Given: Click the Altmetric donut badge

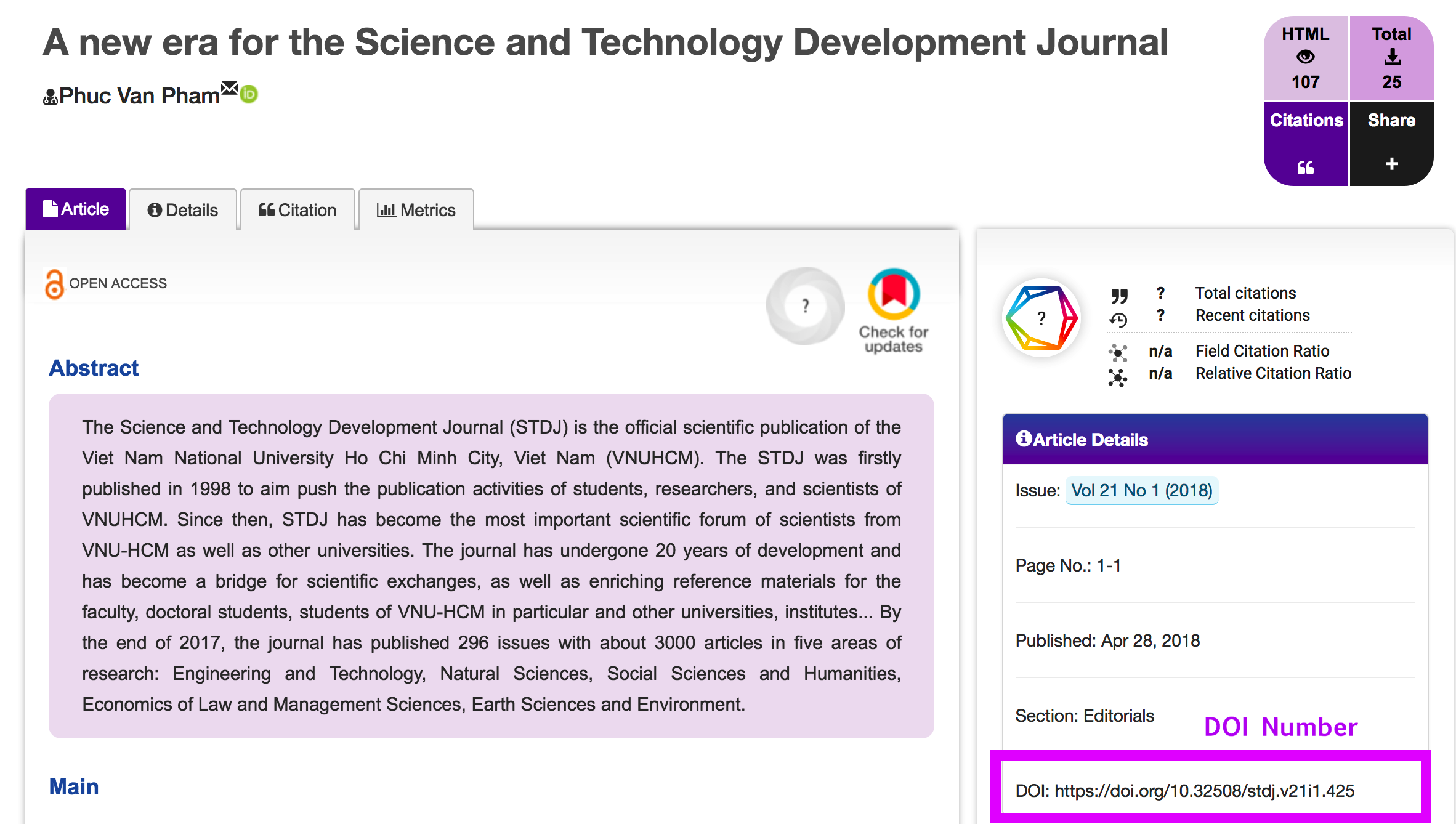Looking at the screenshot, I should [805, 306].
